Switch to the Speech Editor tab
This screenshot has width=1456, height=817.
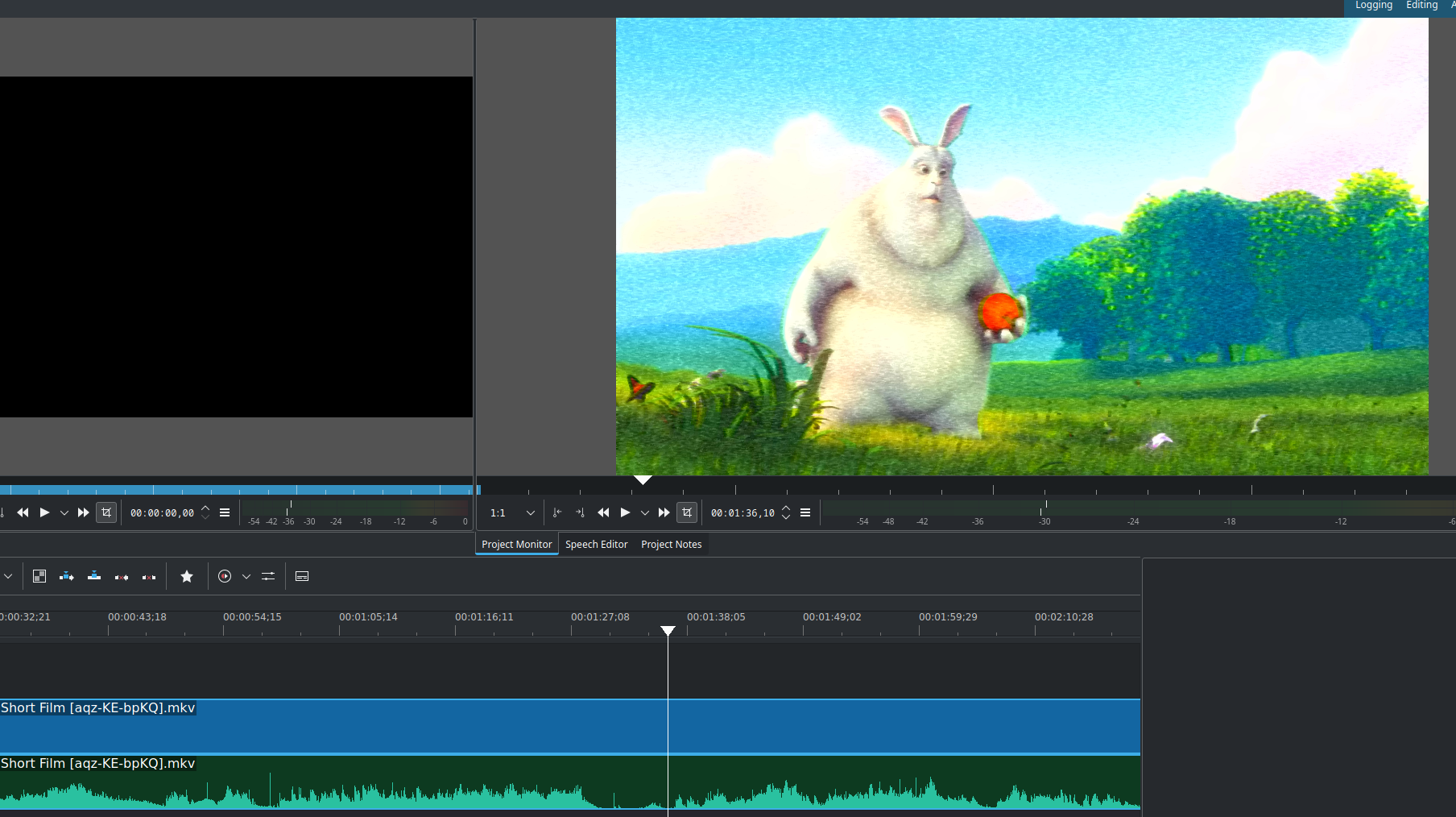597,545
